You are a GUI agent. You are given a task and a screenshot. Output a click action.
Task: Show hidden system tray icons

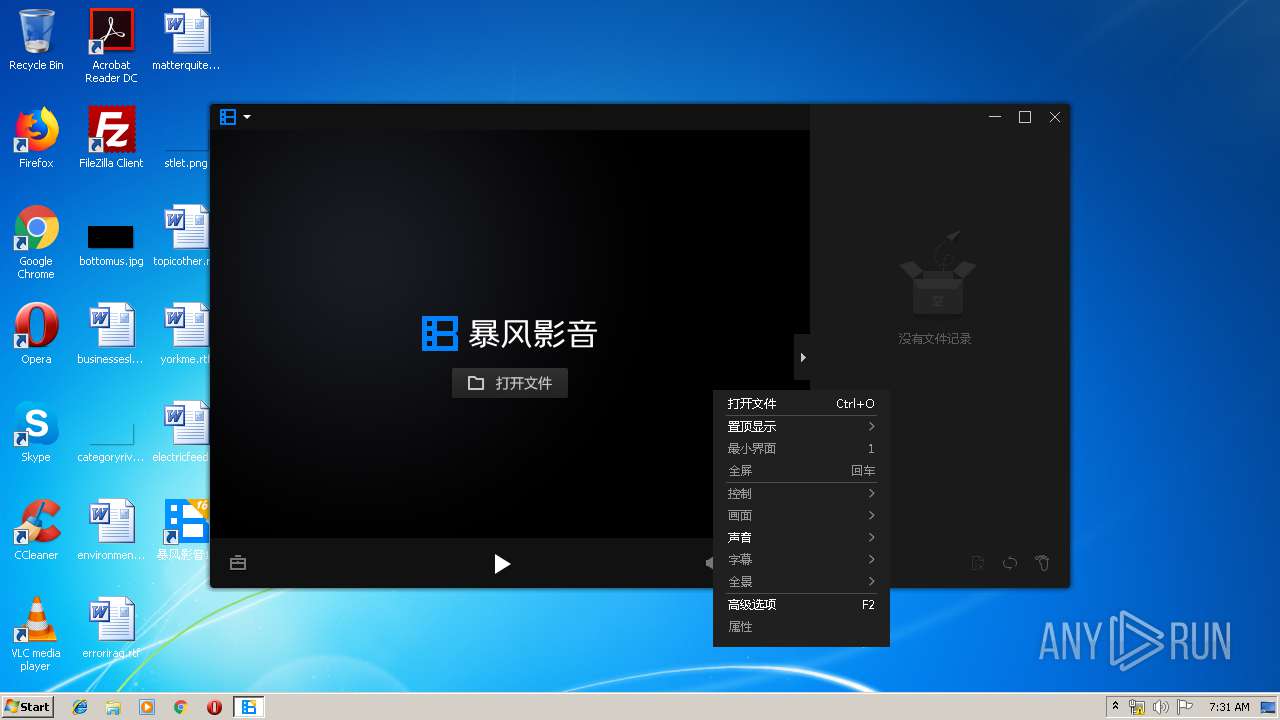point(1115,707)
